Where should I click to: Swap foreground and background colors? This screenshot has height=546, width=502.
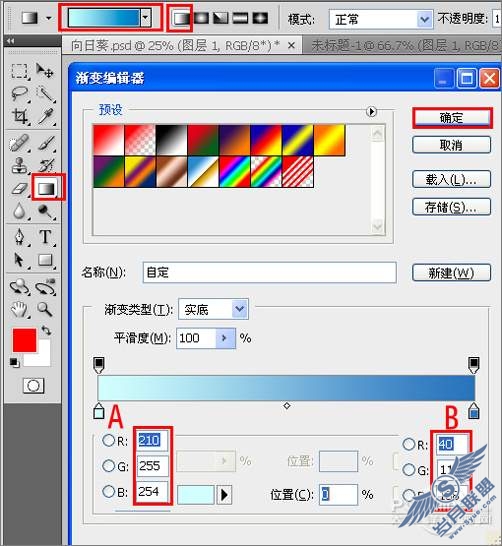(x=46, y=330)
